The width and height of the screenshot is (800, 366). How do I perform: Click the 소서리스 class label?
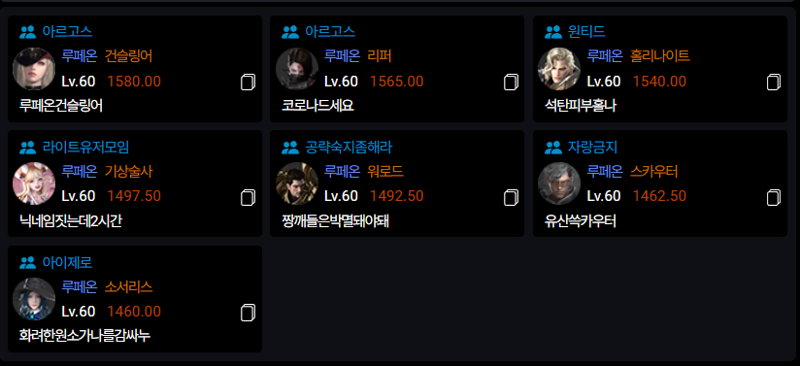point(129,287)
